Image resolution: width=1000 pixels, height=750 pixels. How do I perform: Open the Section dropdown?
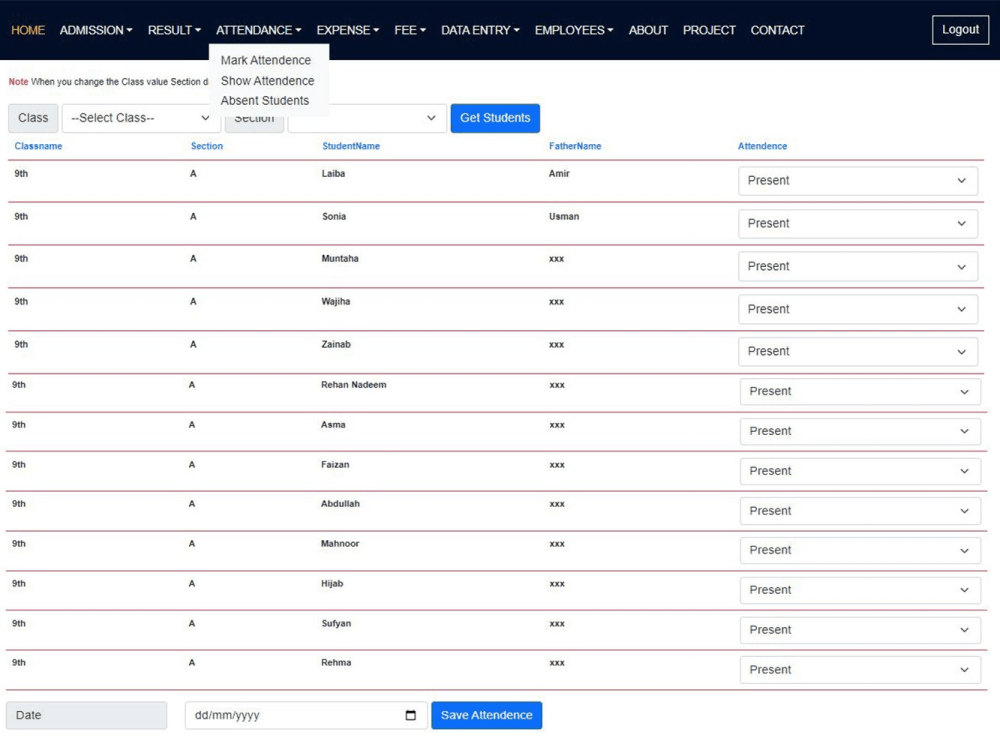[x=367, y=118]
